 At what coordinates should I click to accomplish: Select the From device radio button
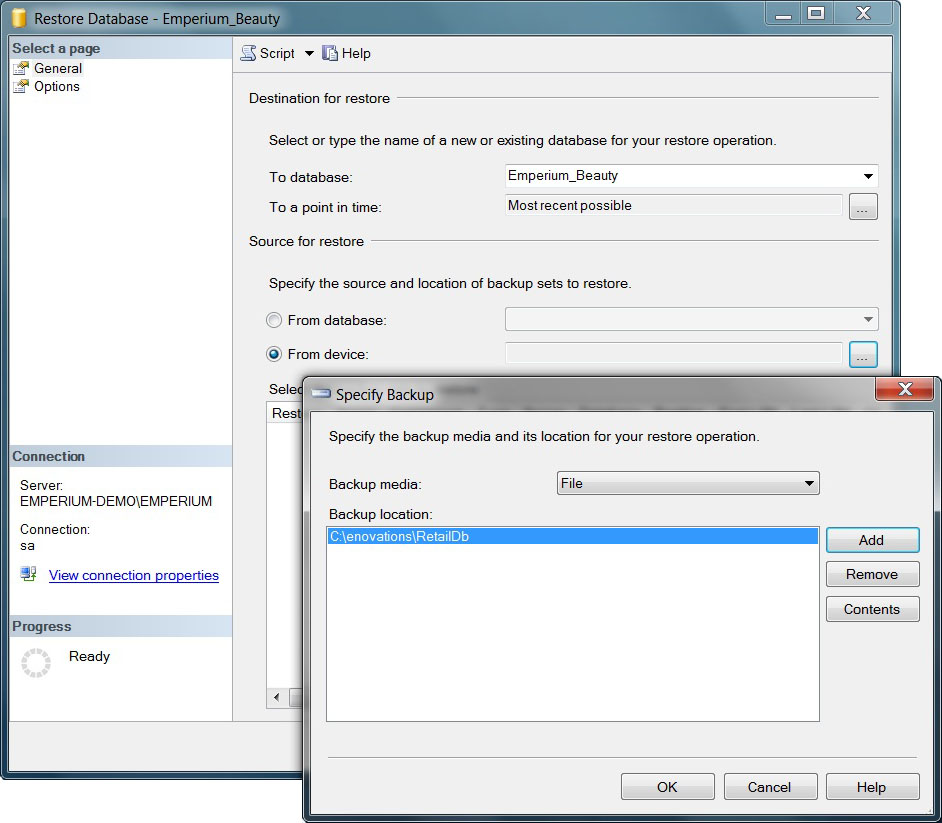pyautogui.click(x=274, y=354)
